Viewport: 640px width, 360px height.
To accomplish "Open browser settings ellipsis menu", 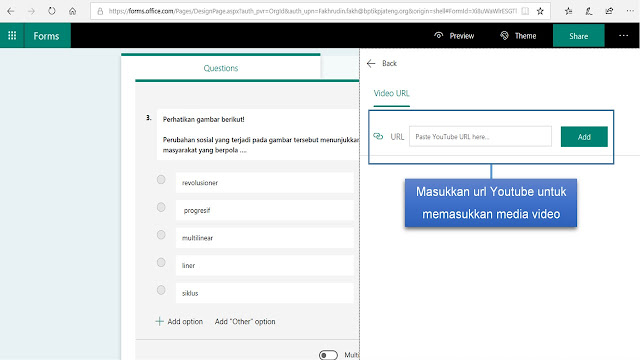I will [x=630, y=11].
